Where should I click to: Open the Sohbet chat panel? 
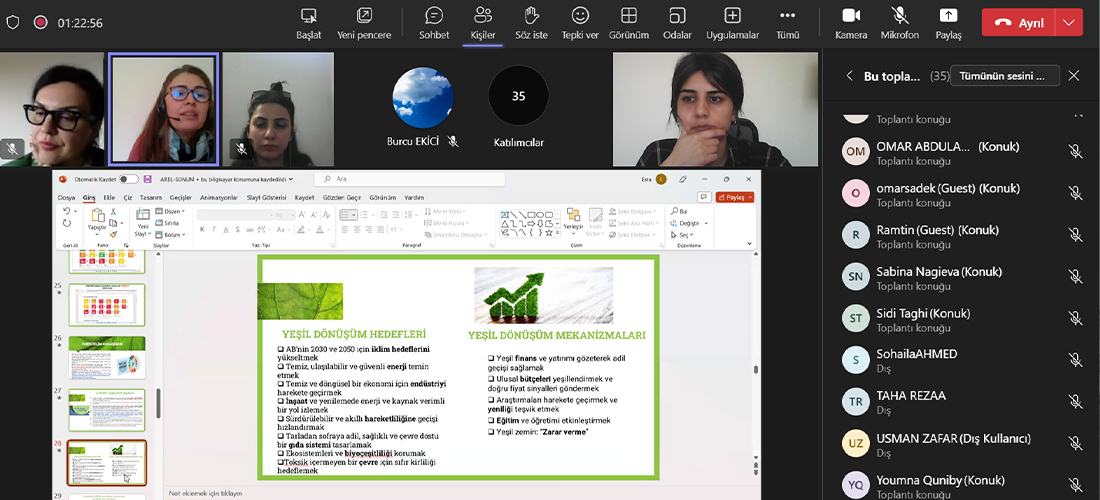click(434, 23)
